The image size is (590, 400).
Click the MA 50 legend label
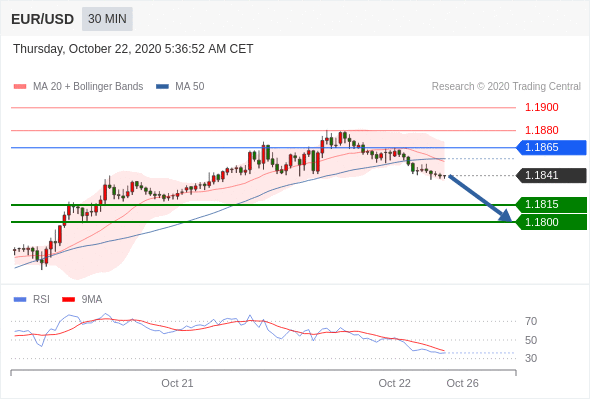[x=190, y=87]
